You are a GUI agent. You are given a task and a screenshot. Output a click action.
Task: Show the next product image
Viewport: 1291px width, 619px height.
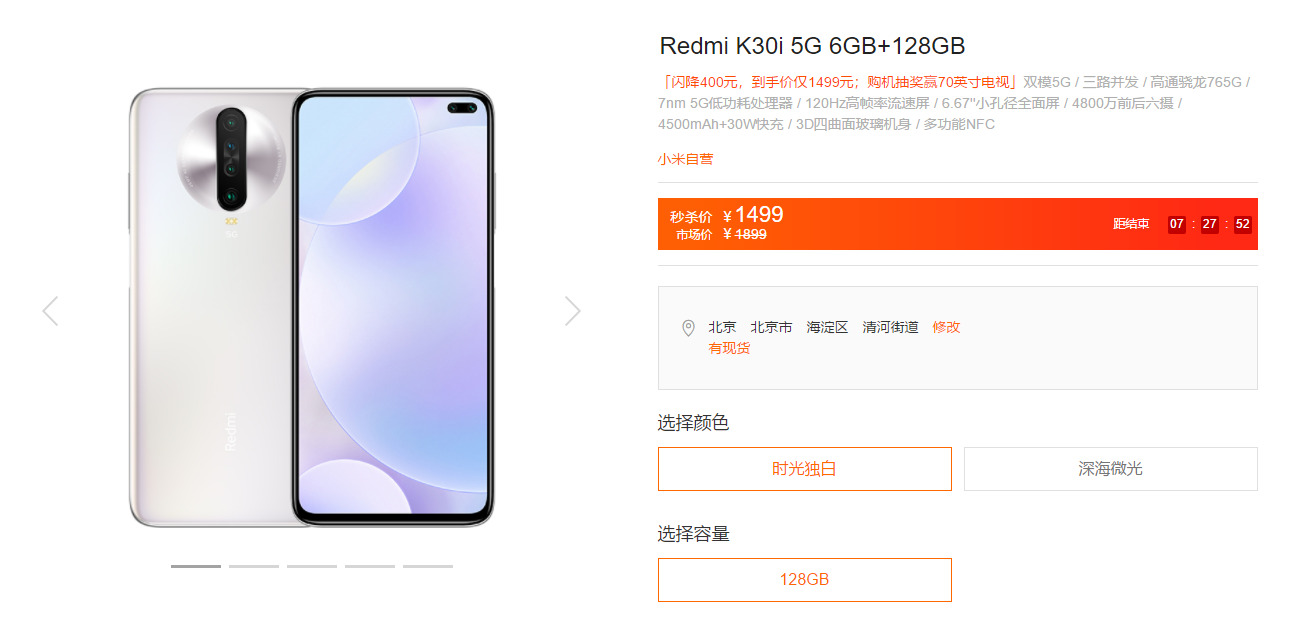572,311
